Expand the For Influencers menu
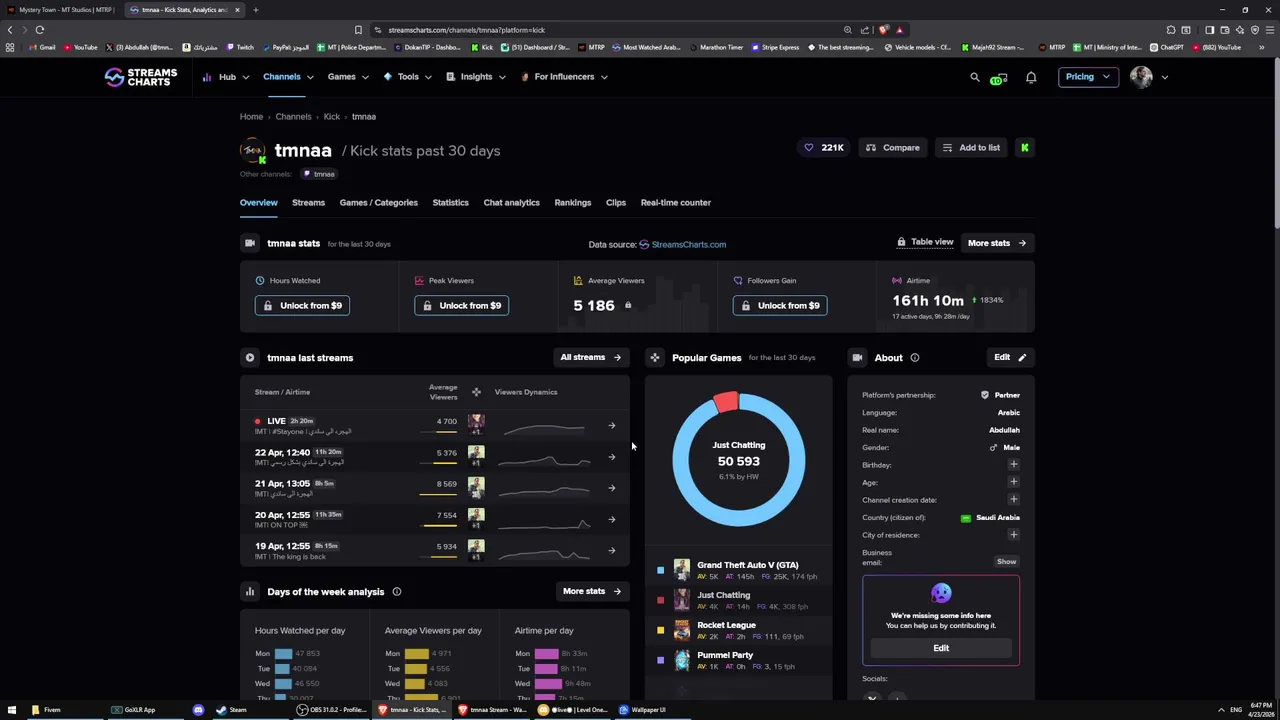This screenshot has width=1280, height=720. click(x=564, y=77)
